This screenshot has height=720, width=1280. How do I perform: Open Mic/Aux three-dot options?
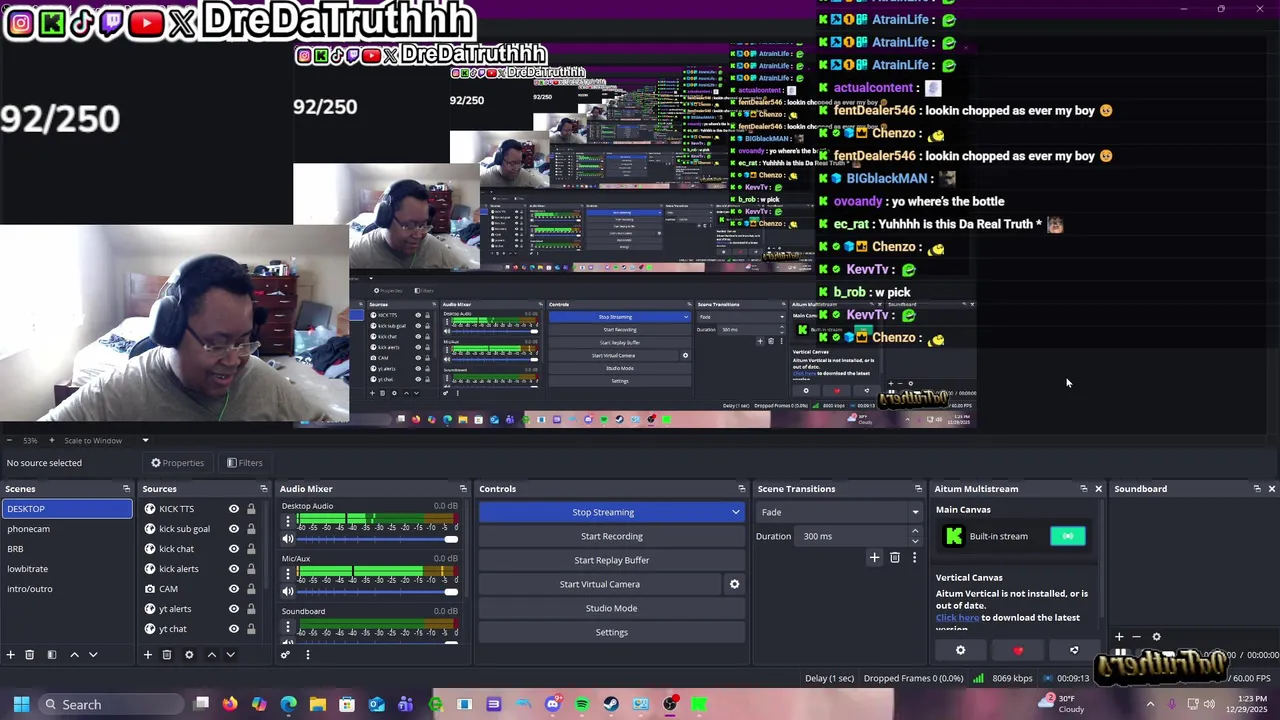pos(289,574)
